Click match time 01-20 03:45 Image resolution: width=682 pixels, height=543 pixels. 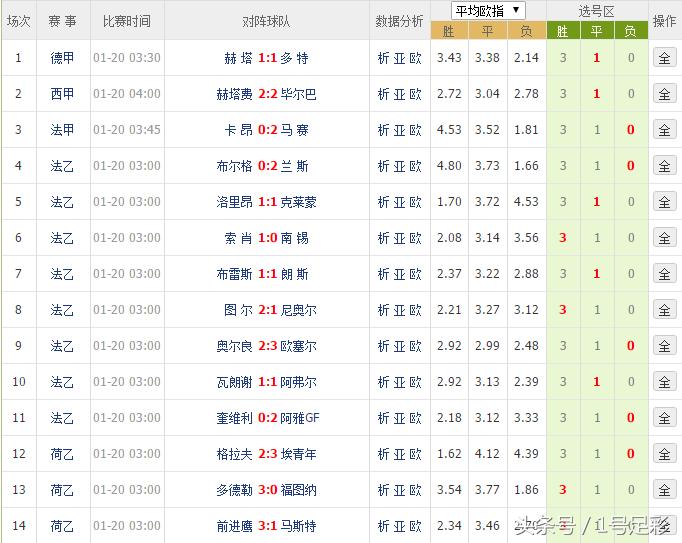point(127,130)
